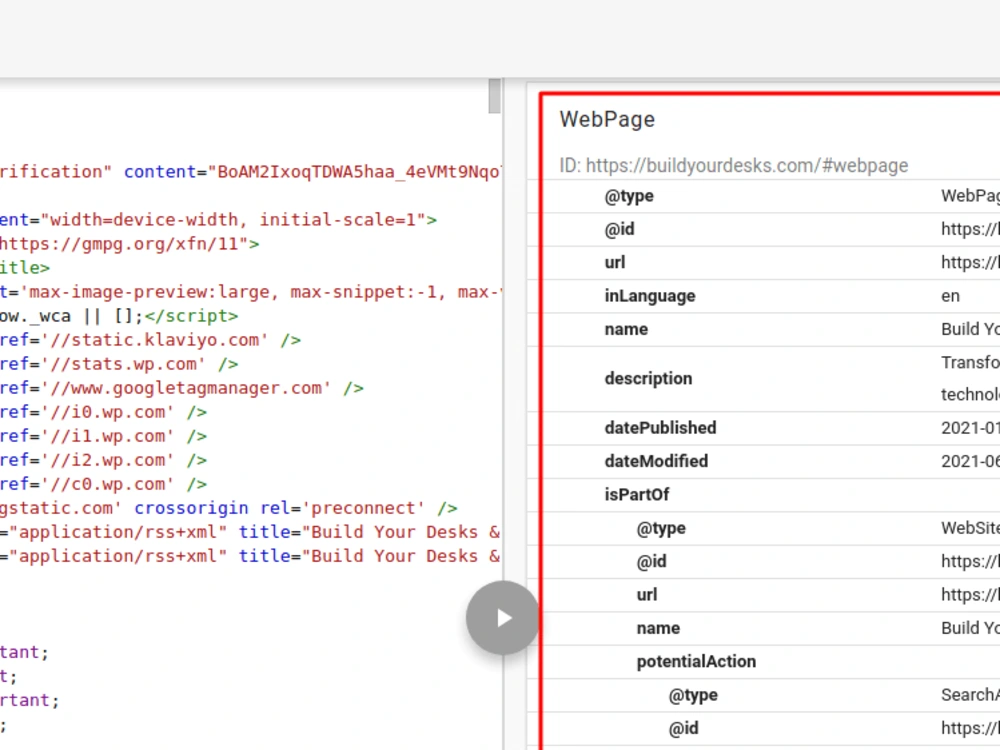Image resolution: width=1000 pixels, height=750 pixels.
Task: Click the max-image-preview:large code line
Action: coord(251,292)
